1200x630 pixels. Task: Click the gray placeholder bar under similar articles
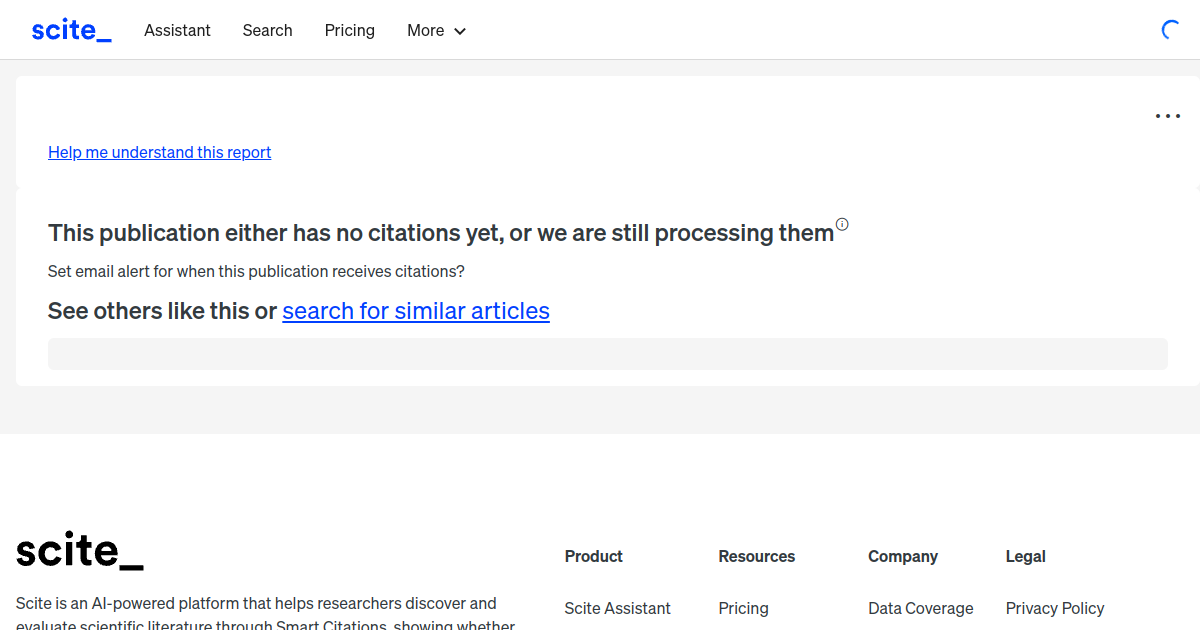(x=607, y=354)
